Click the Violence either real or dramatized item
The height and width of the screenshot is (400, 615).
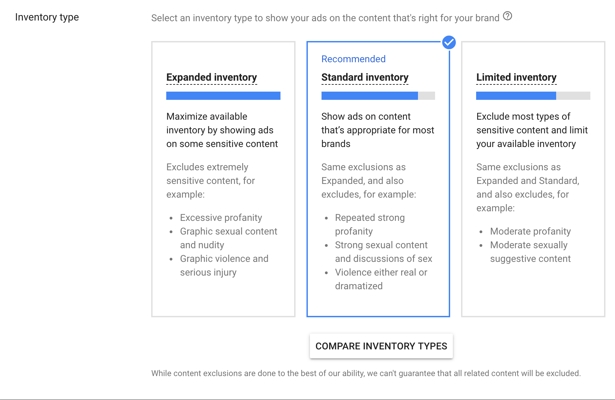coord(381,279)
